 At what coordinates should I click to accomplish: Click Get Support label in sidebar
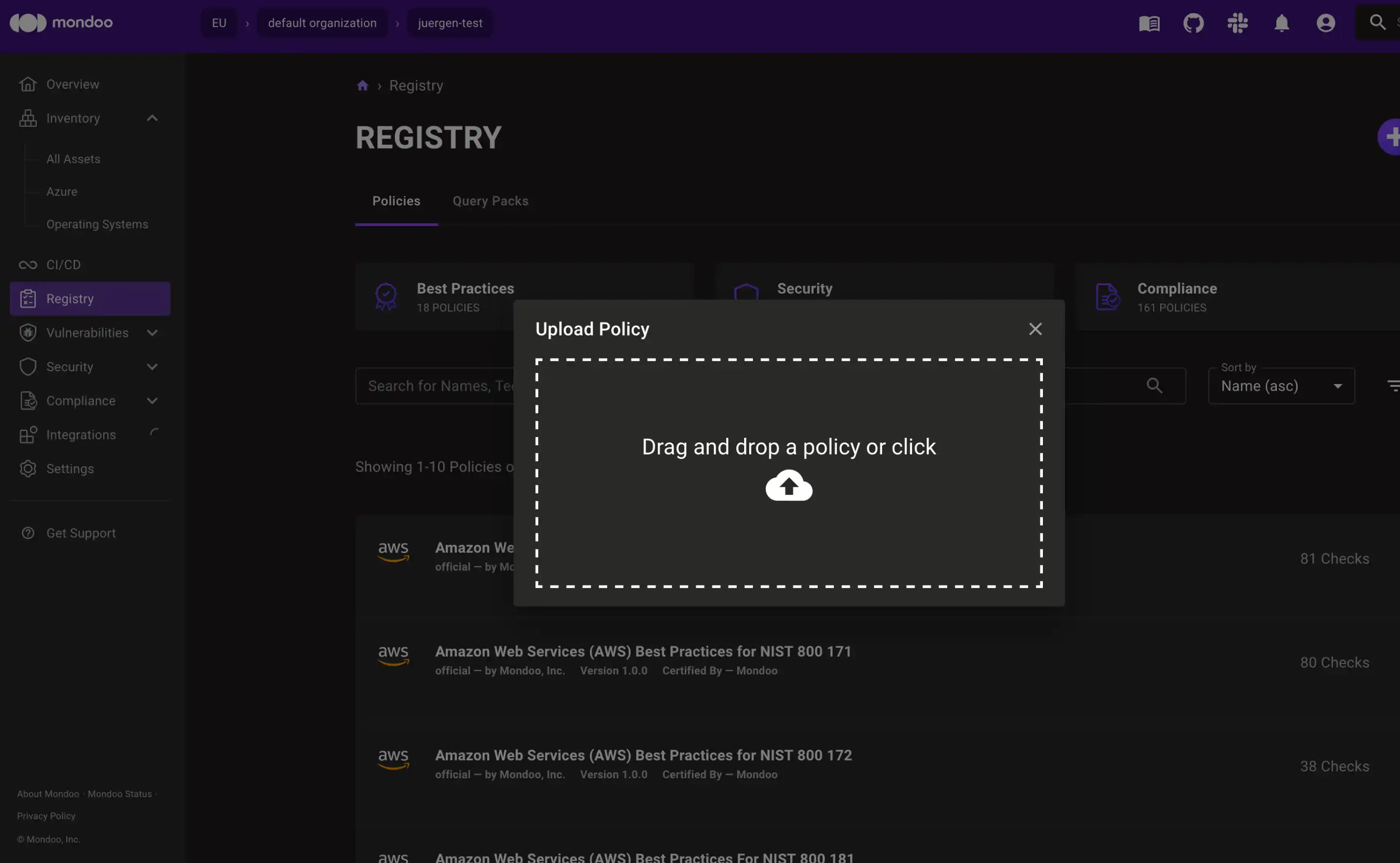pos(81,533)
